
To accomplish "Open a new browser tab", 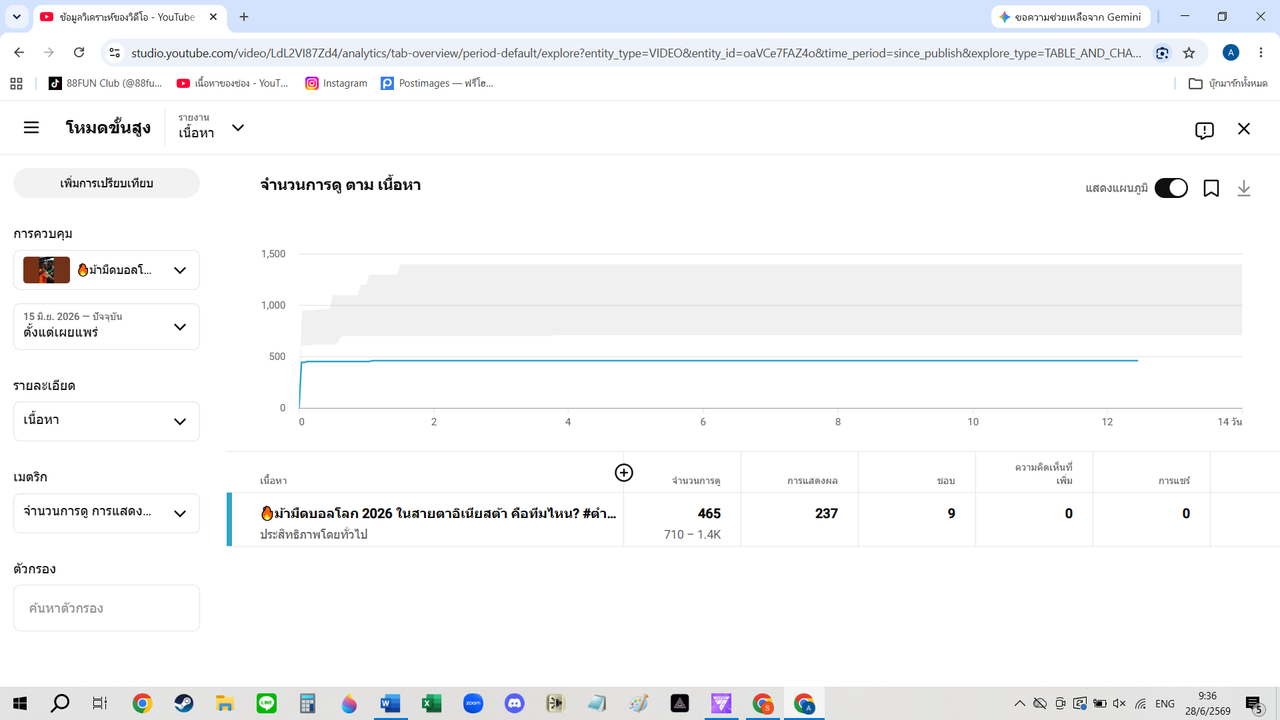I will click(244, 17).
